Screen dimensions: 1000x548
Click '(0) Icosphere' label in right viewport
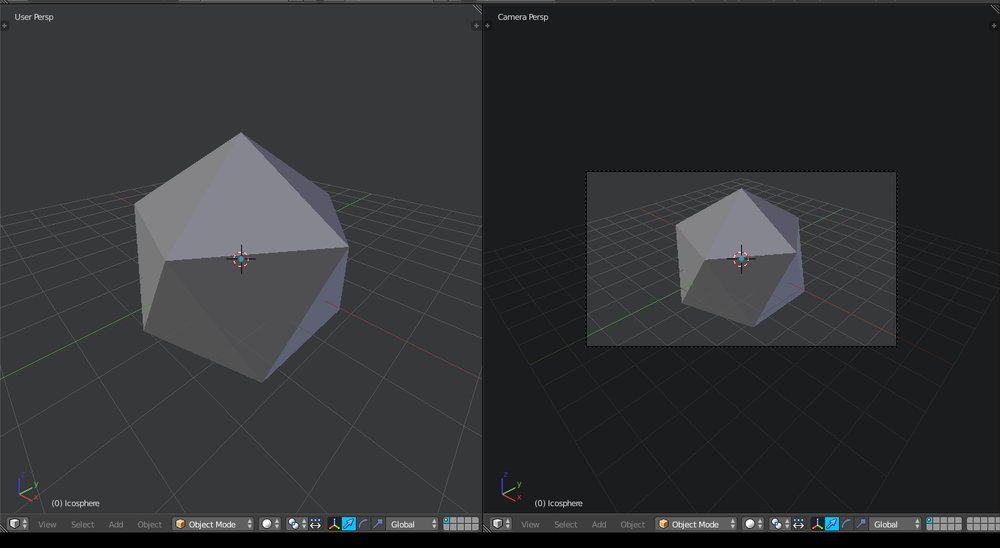pyautogui.click(x=559, y=503)
